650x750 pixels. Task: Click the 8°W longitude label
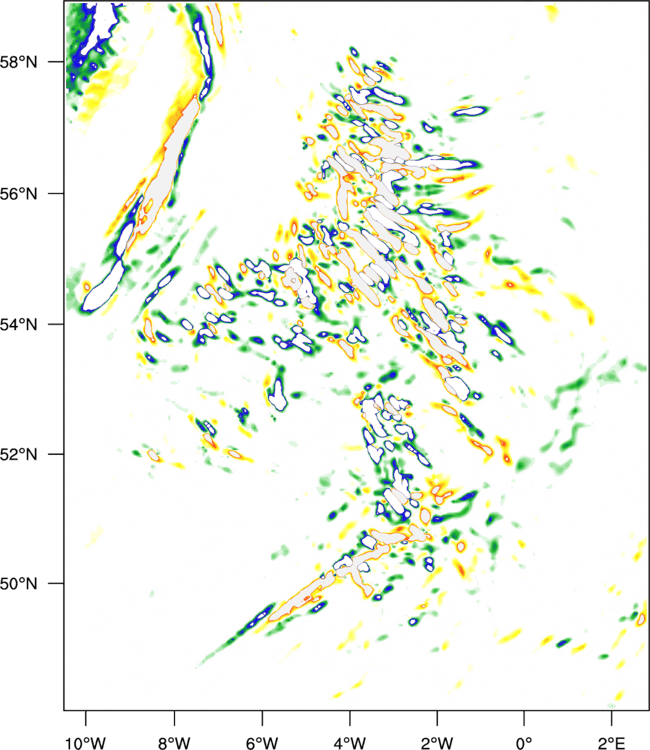coord(174,743)
